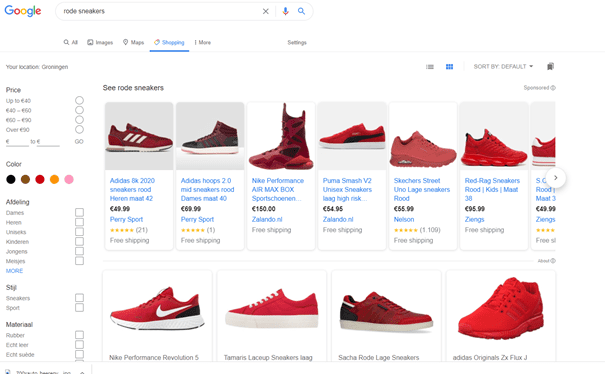The width and height of the screenshot is (605, 374).
Task: Clear the search box with X icon
Action: pos(265,12)
